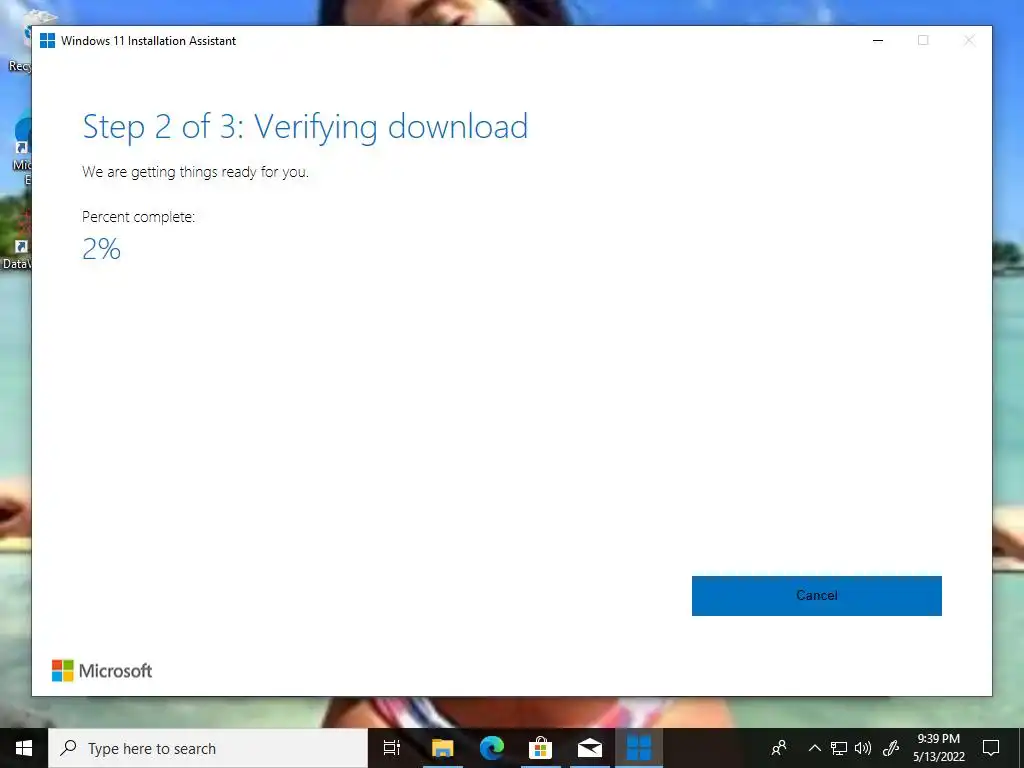The width and height of the screenshot is (1024, 768).
Task: Cancel the Windows 11 installation
Action: coord(816,596)
